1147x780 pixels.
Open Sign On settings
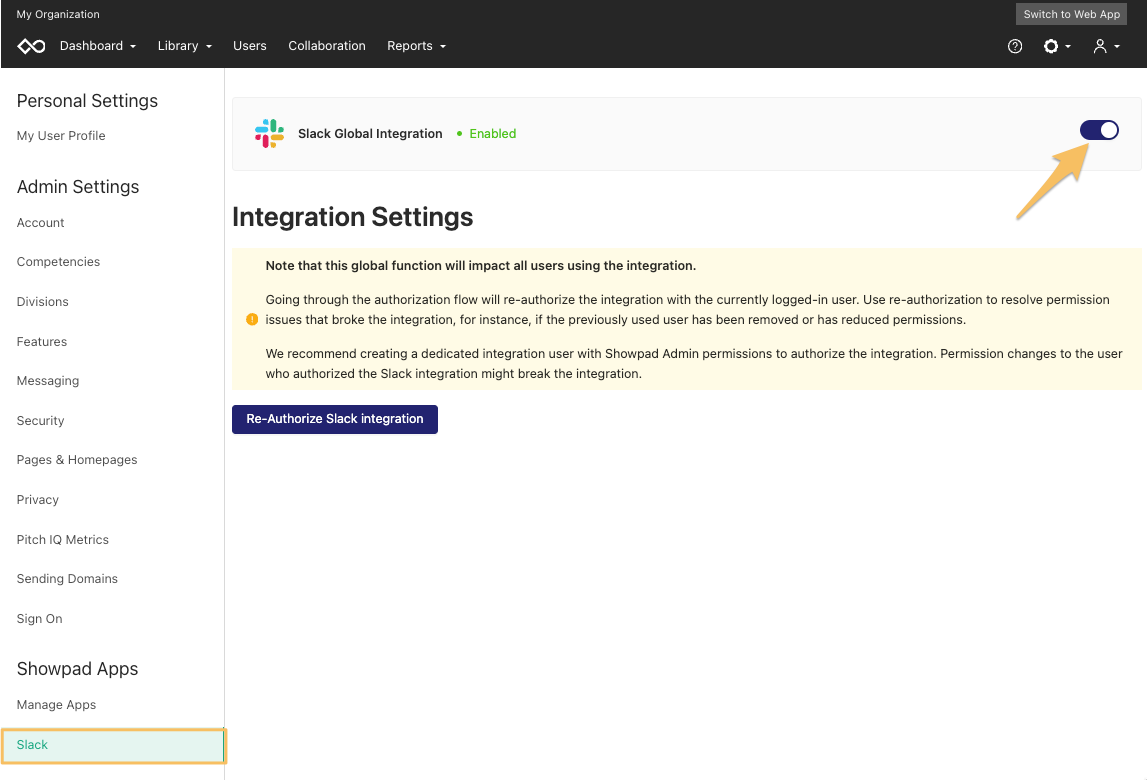point(40,619)
